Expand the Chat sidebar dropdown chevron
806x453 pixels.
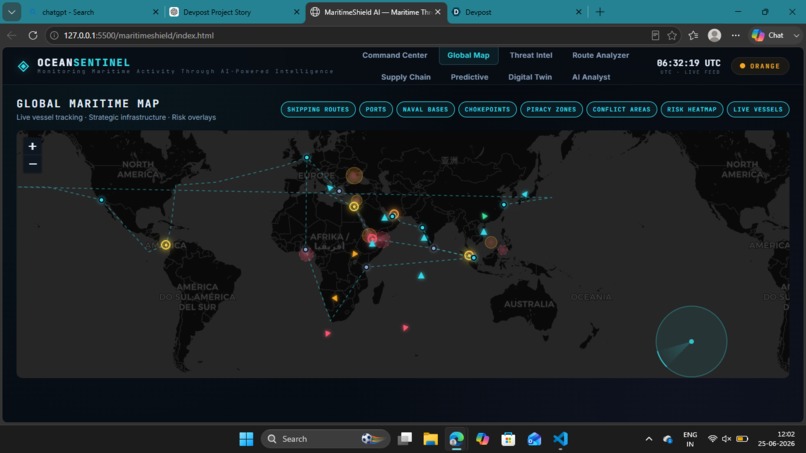[x=796, y=35]
